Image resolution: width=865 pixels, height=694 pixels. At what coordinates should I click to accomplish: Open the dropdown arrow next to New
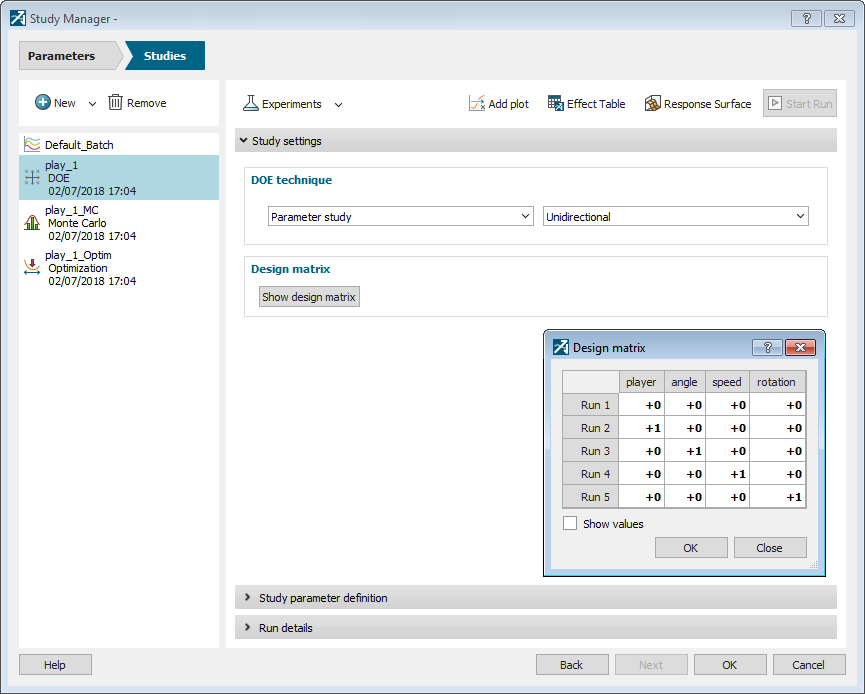pyautogui.click(x=92, y=104)
